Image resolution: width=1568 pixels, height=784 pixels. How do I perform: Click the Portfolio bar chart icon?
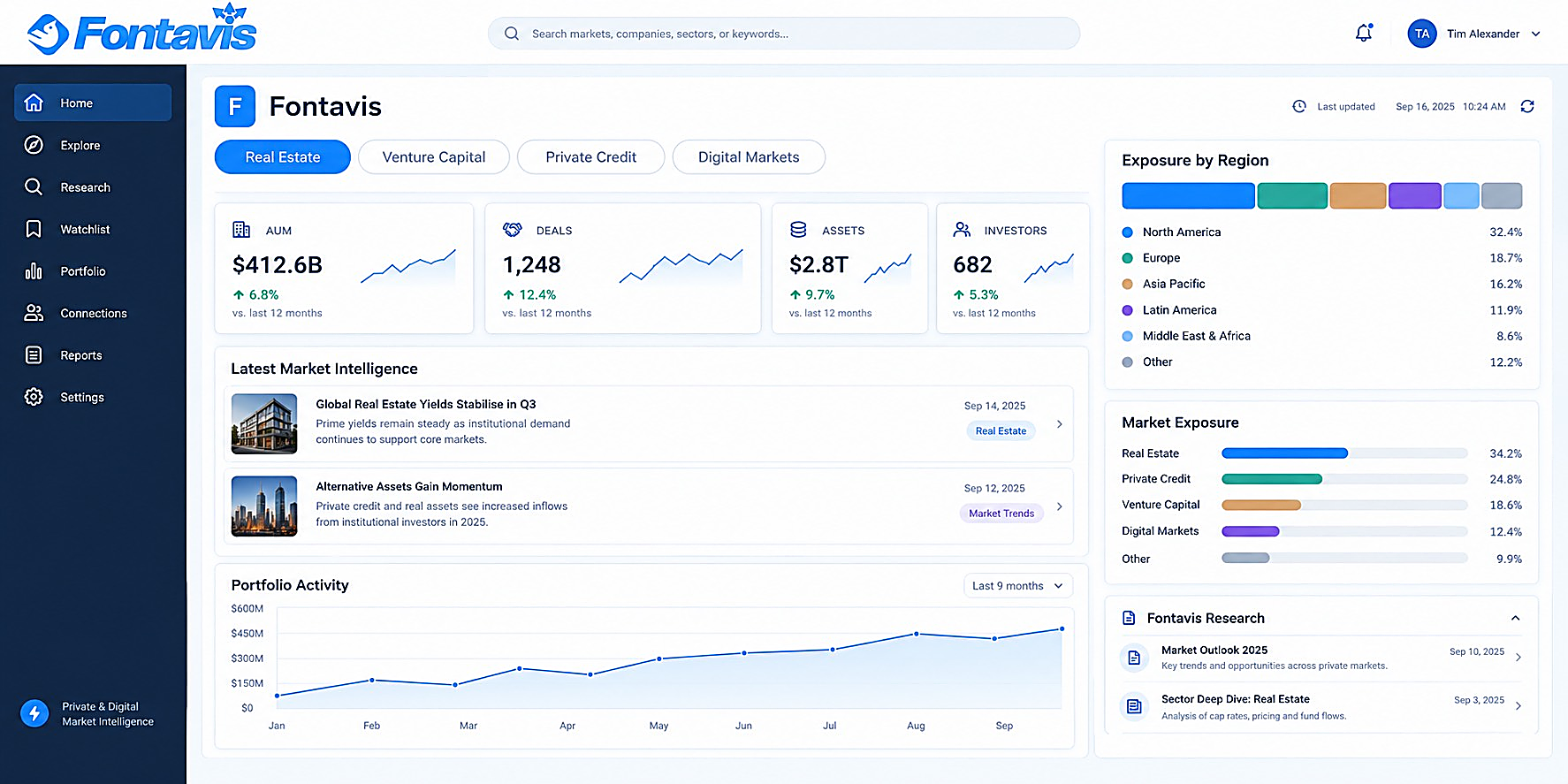34,270
